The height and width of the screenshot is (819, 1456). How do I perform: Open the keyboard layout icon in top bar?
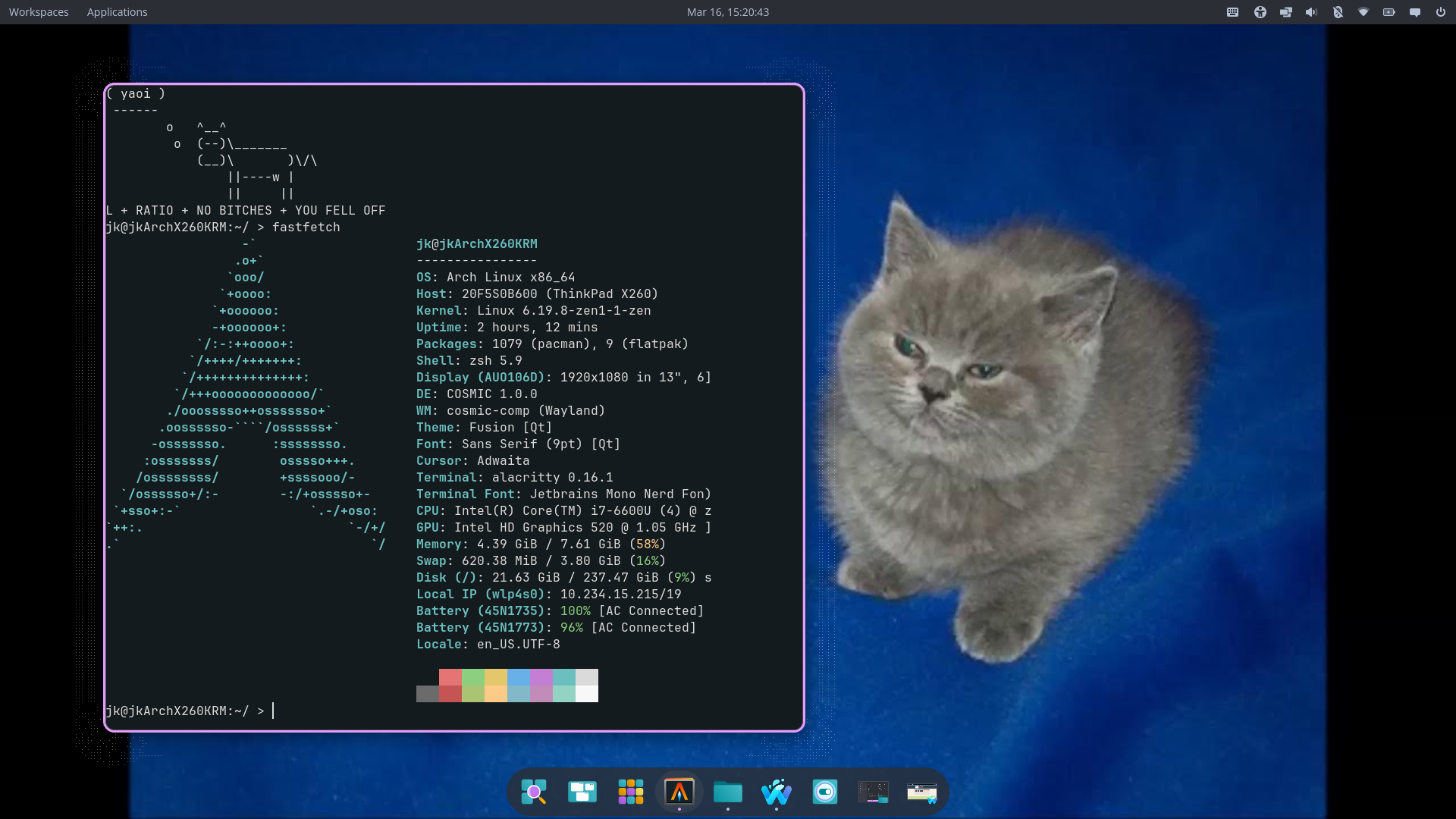[1232, 12]
